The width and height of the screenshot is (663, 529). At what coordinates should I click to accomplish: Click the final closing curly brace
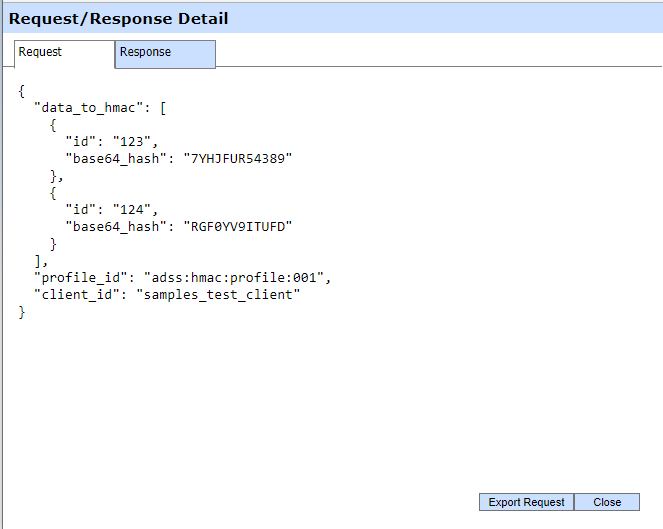22,313
